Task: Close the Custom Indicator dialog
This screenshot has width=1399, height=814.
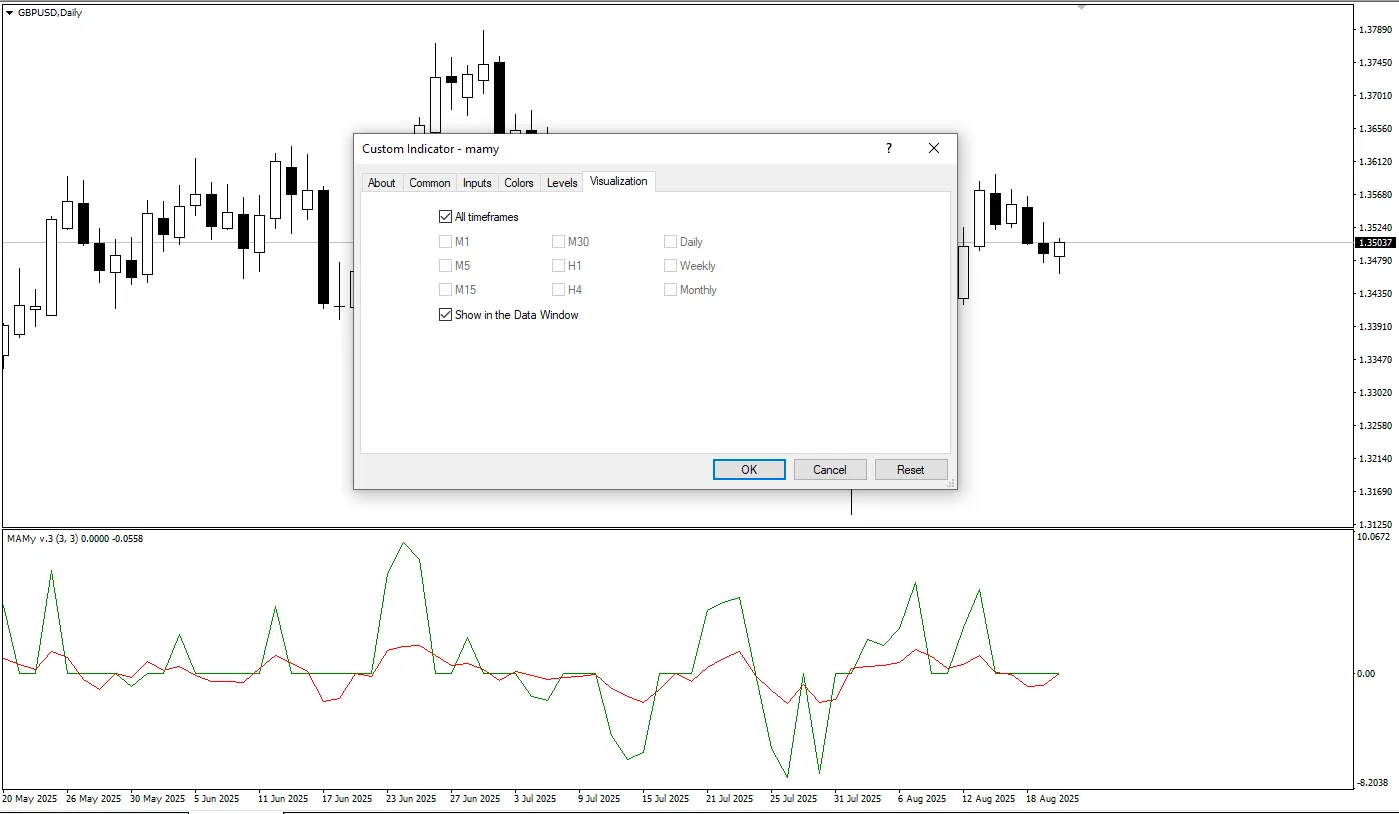Action: click(x=933, y=148)
